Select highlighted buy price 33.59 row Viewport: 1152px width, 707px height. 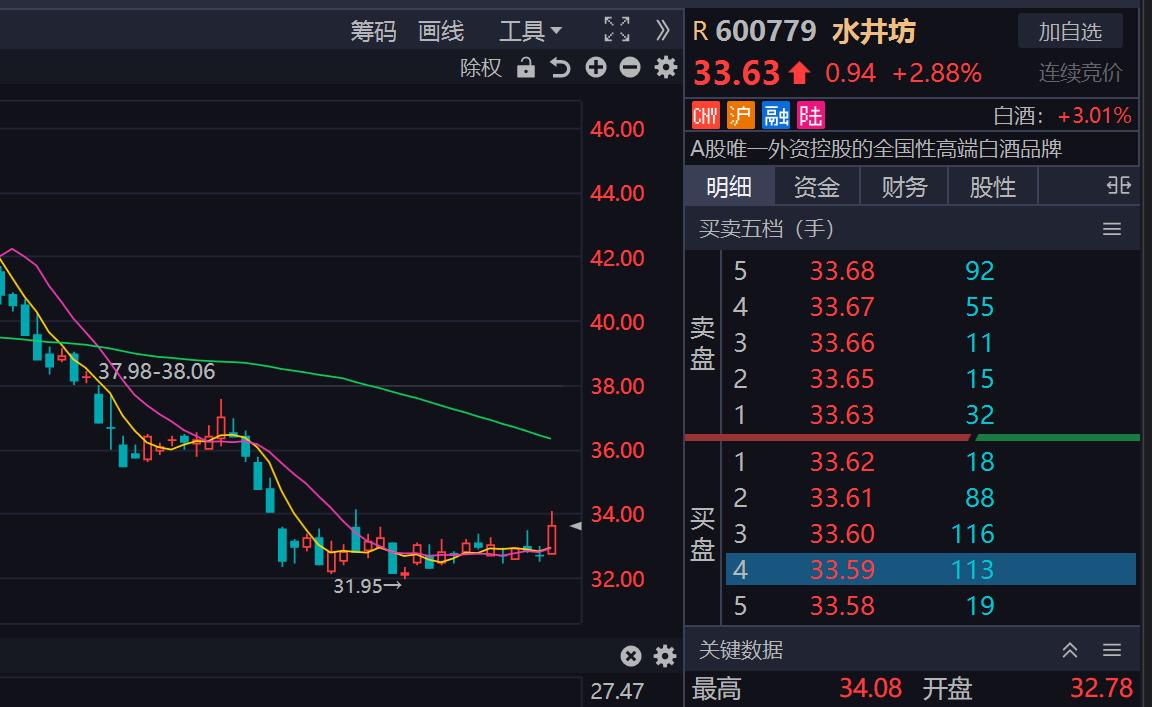click(931, 570)
